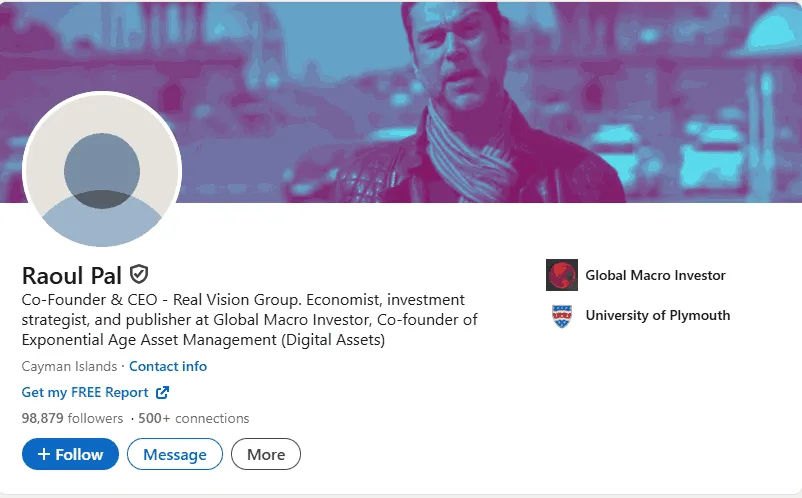Open the Global Macro Investor company name link
Viewport: 802px width, 498px height.
pyautogui.click(x=655, y=275)
